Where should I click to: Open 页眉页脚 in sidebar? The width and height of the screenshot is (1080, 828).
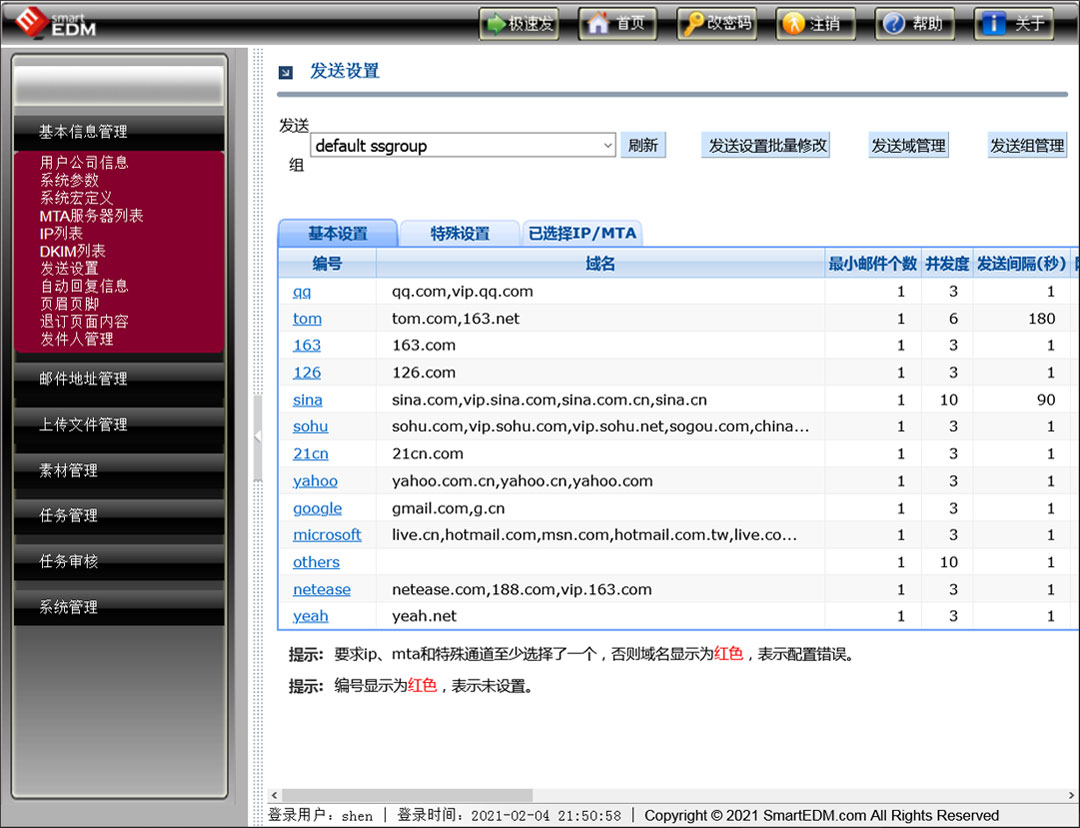(x=69, y=304)
